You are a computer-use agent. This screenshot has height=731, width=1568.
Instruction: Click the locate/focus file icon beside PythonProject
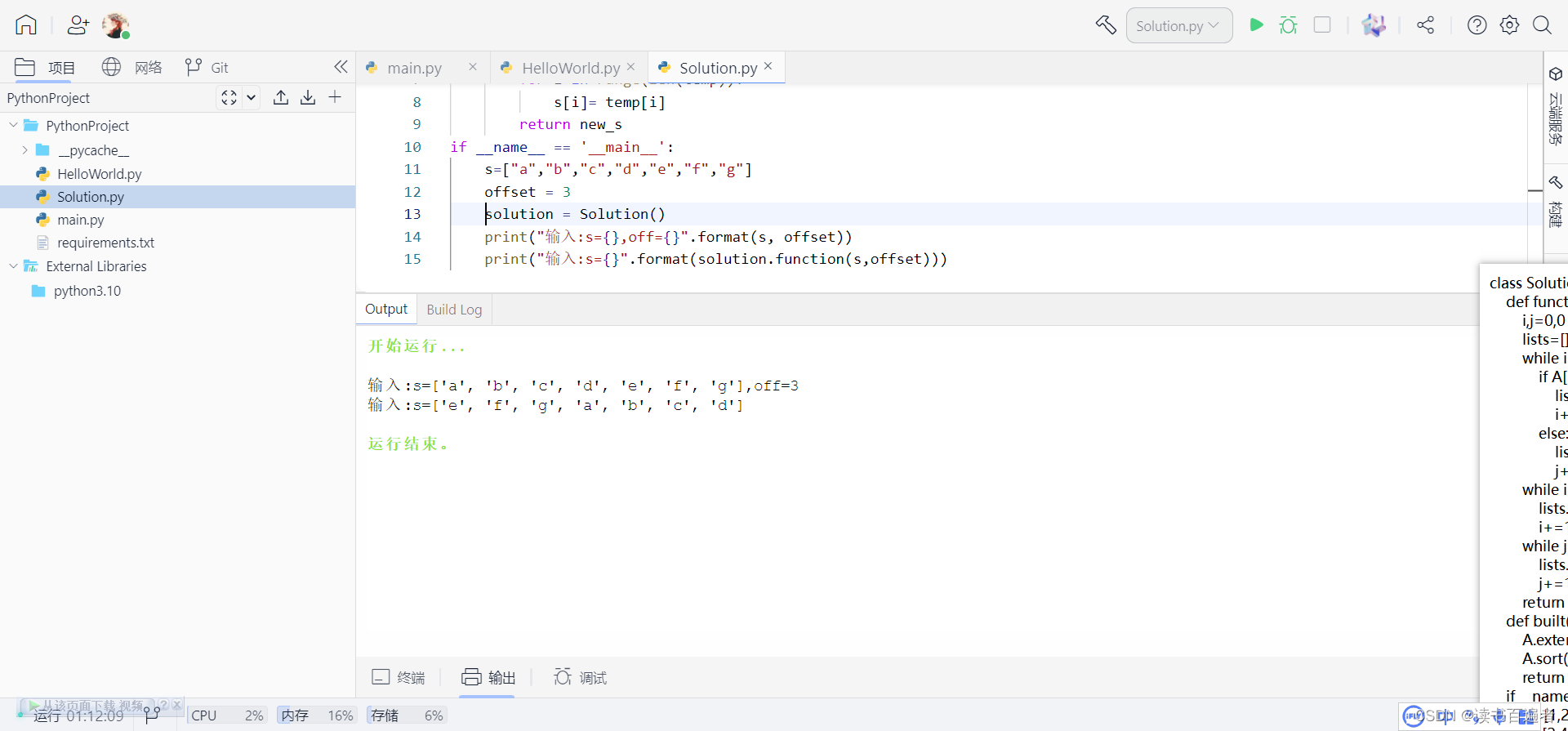click(x=229, y=98)
